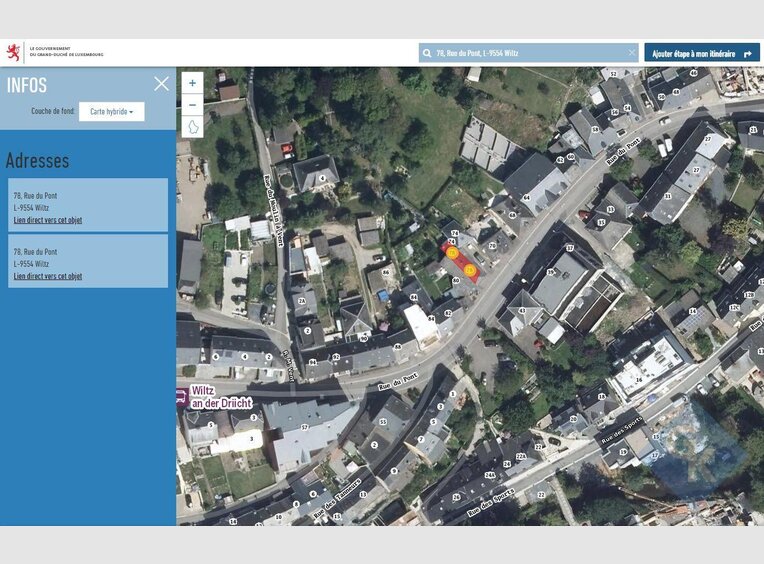This screenshot has width=764, height=564.
Task: Click the 'Wiltz an der Driicht' map label
Action: point(220,396)
